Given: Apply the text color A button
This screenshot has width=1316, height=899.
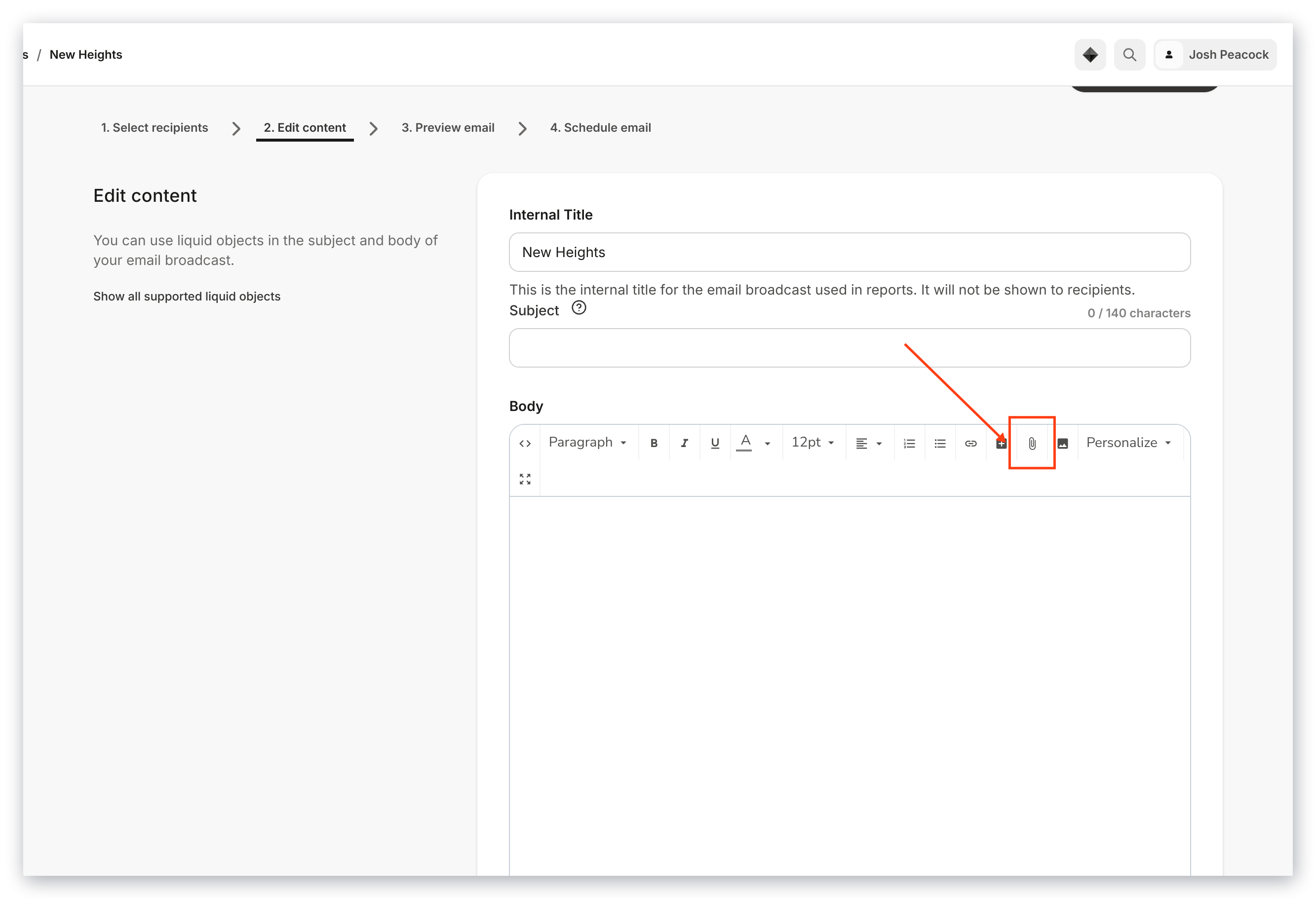Looking at the screenshot, I should (745, 443).
